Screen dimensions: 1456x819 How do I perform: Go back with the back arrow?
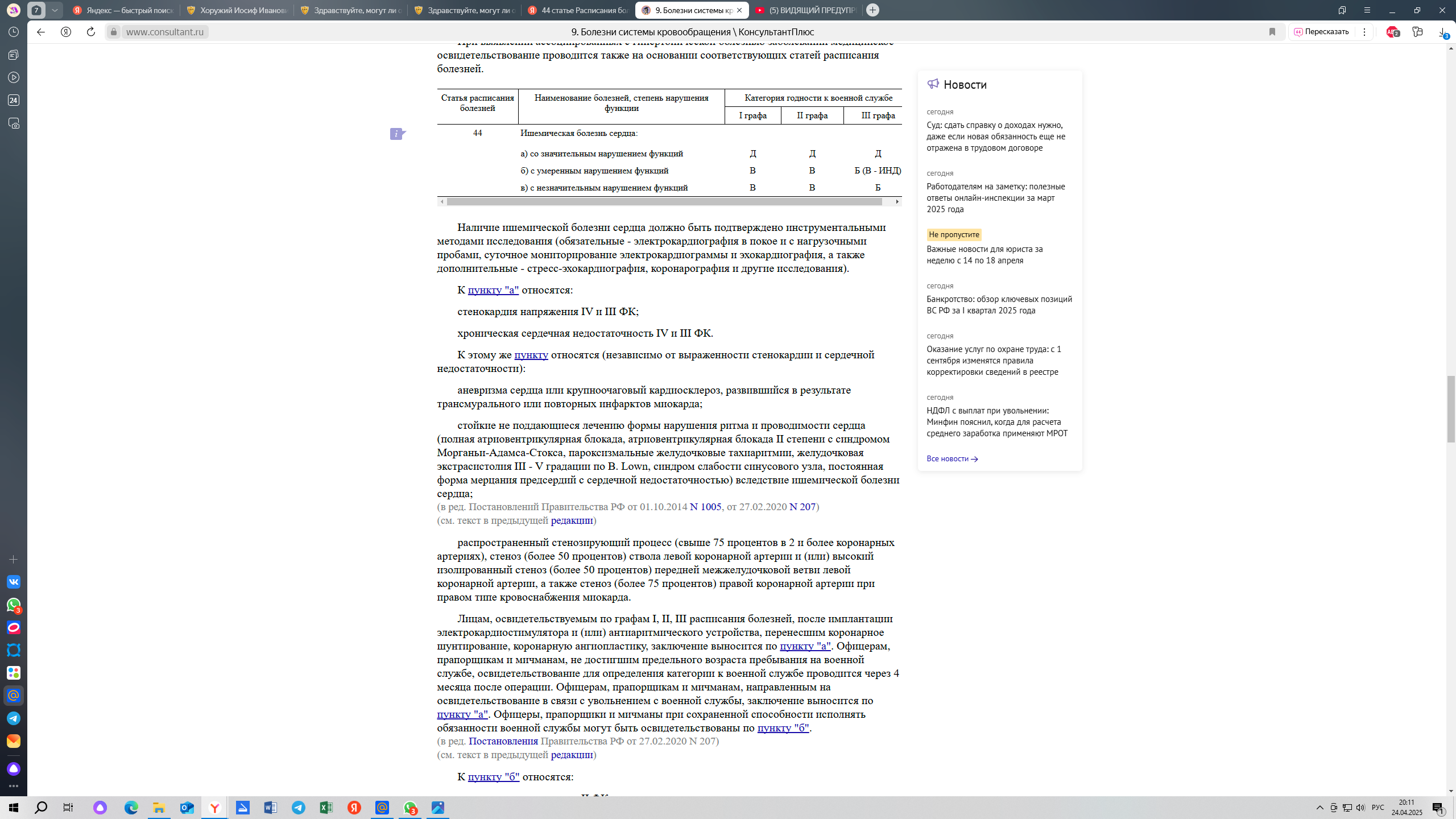point(41,32)
